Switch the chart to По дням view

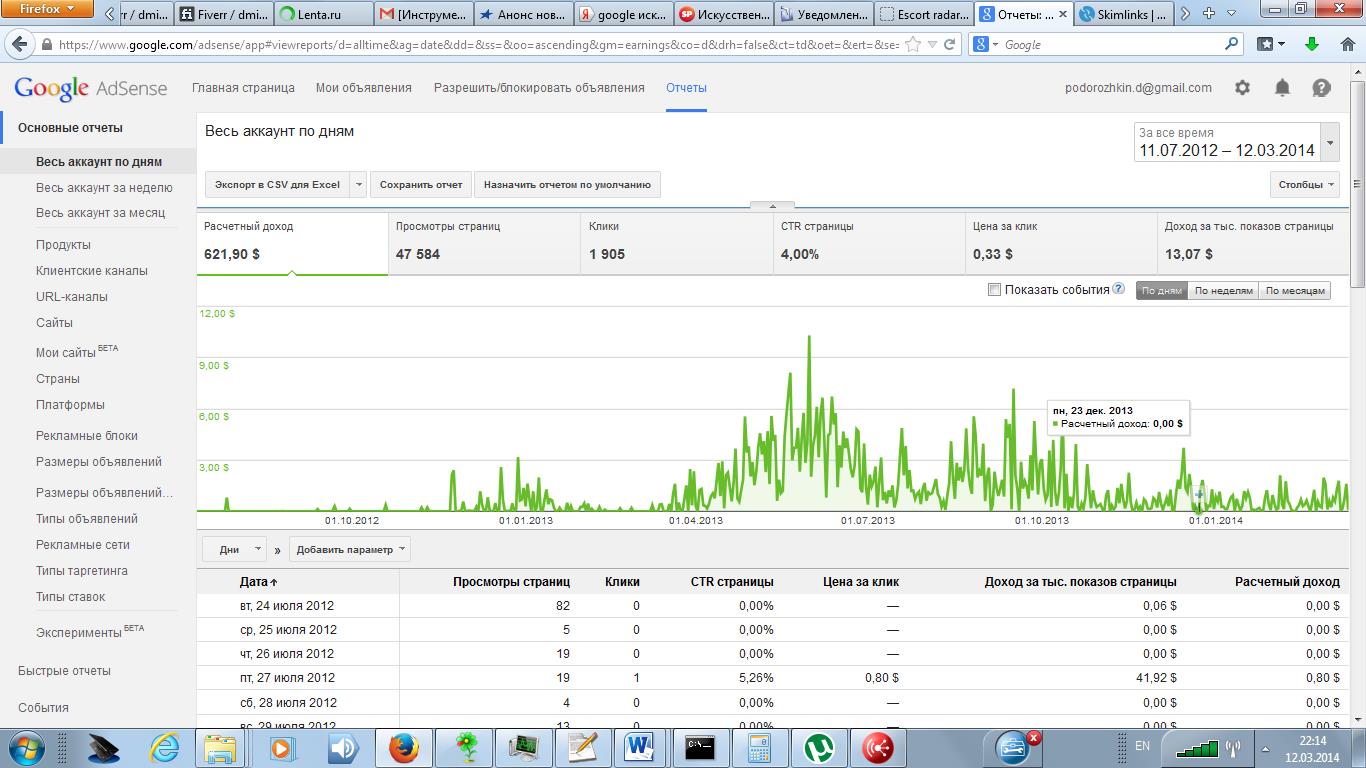[x=1162, y=290]
